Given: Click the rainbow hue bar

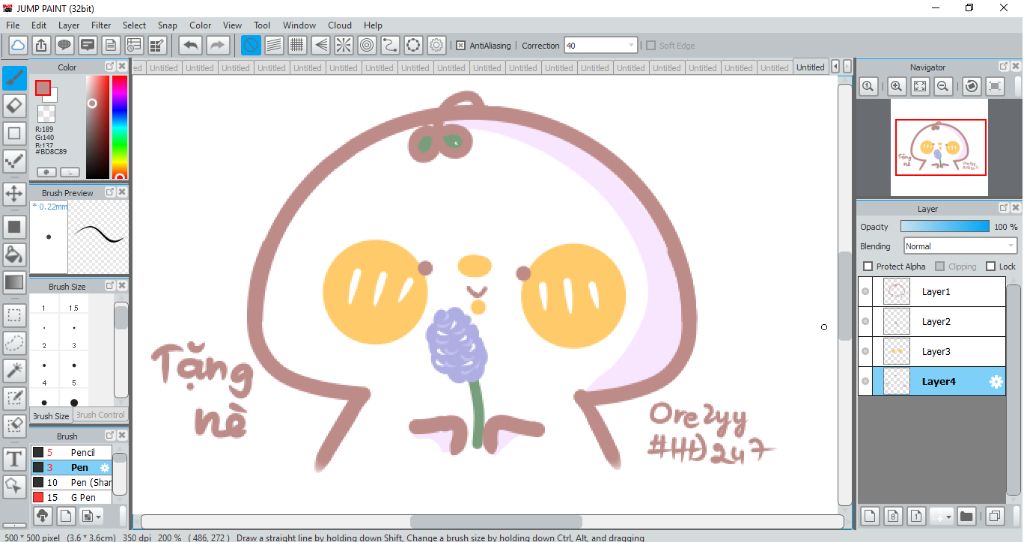Looking at the screenshot, I should pos(119,127).
